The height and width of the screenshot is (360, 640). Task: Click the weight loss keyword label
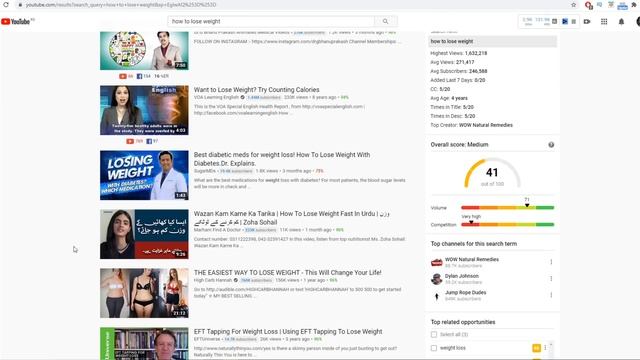(x=453, y=348)
